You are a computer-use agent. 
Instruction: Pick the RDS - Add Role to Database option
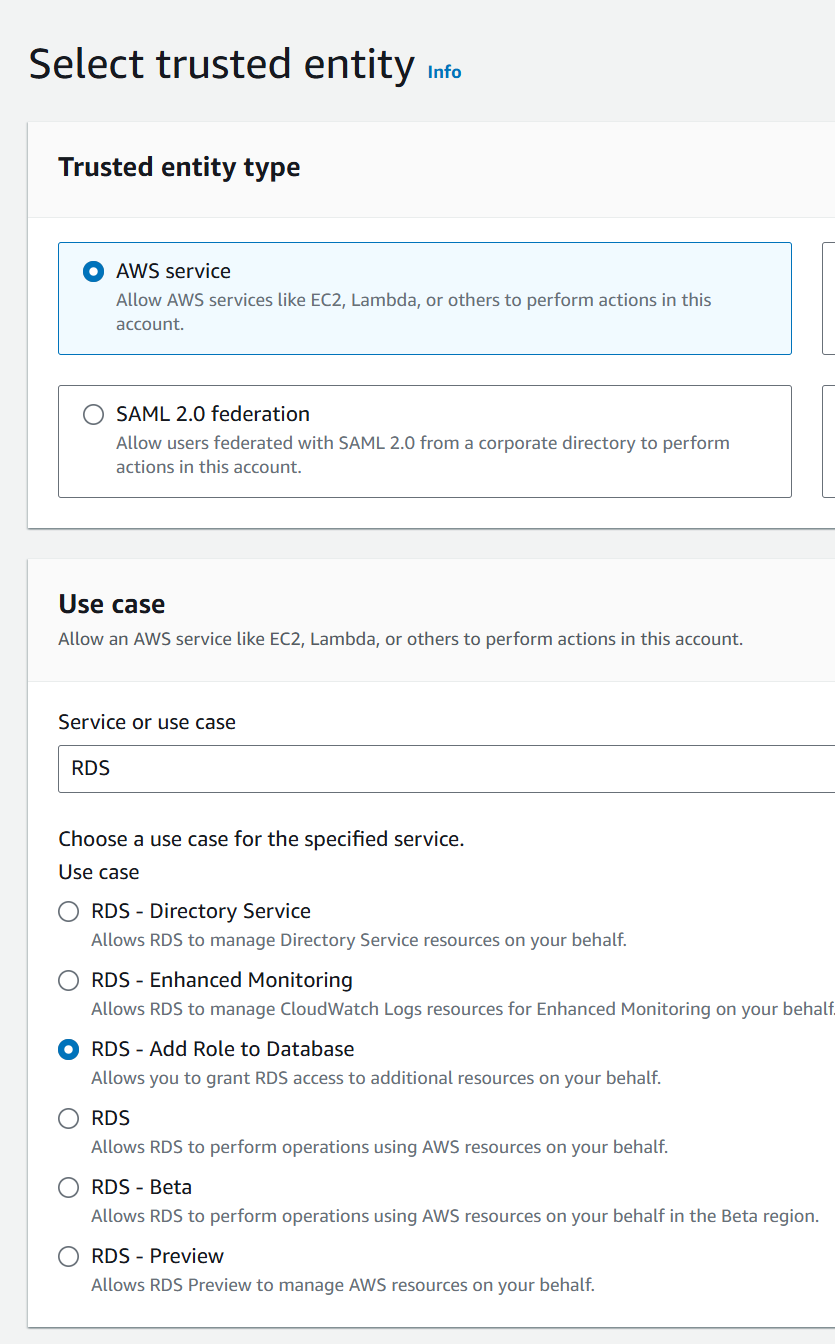pos(69,1049)
